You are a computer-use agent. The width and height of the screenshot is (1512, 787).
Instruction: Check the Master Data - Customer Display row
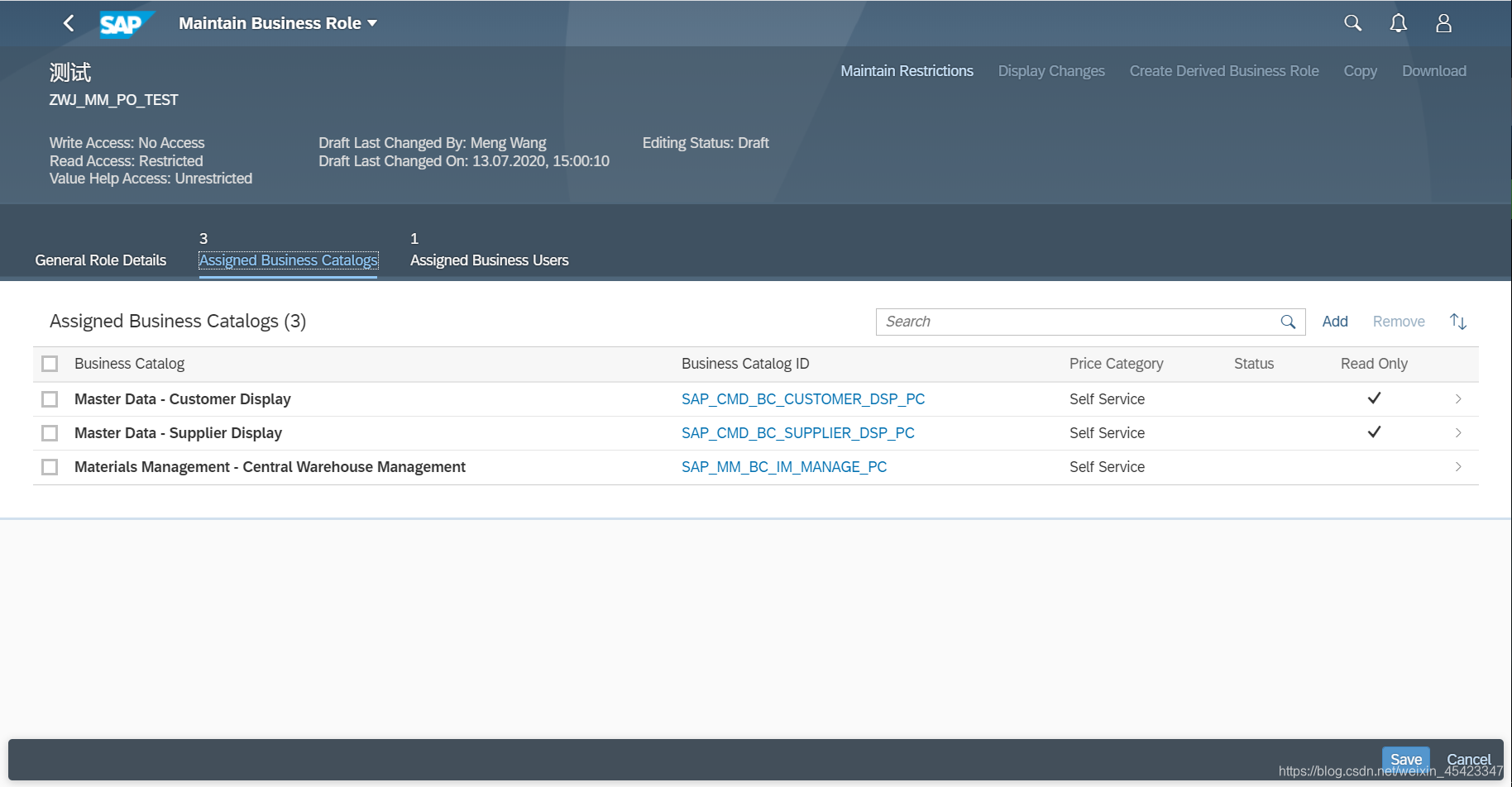tap(50, 399)
